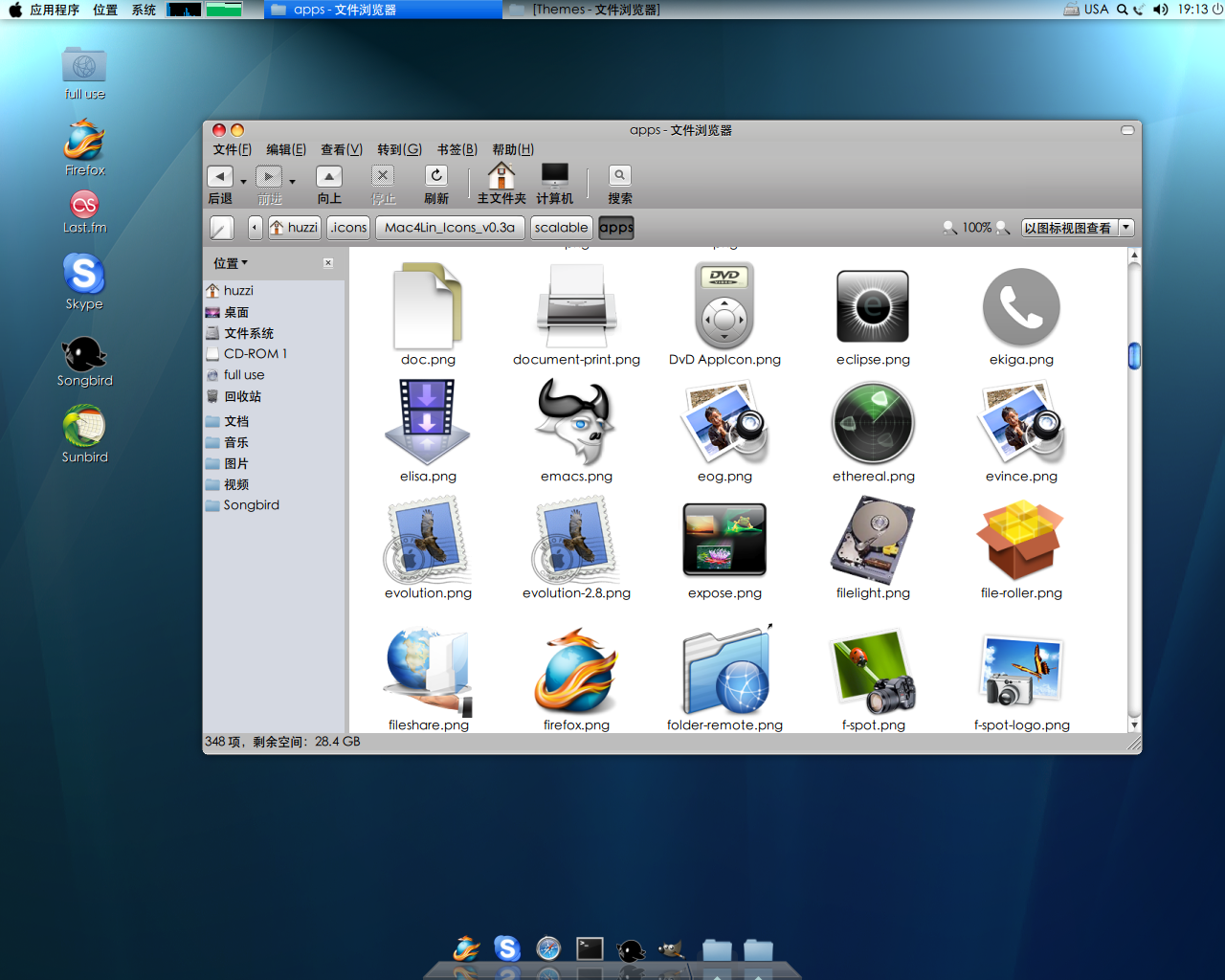
Task: Select DvD AppIcon.png file
Action: coord(724,305)
